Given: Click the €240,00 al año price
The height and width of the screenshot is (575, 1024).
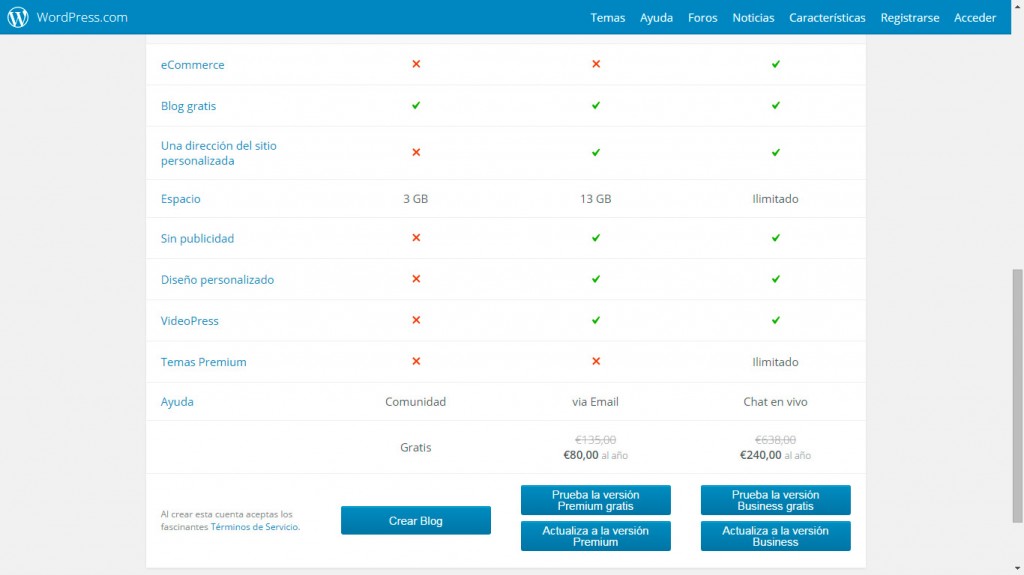Looking at the screenshot, I should click(x=775, y=455).
